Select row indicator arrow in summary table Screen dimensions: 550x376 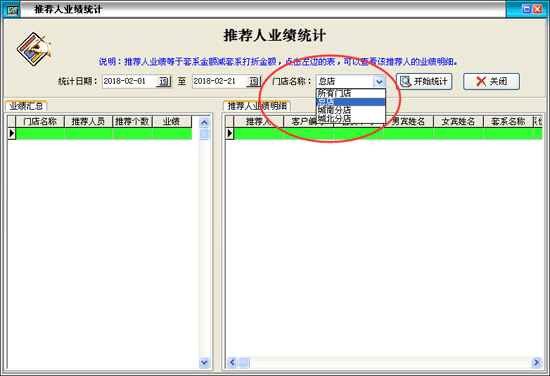(x=12, y=133)
